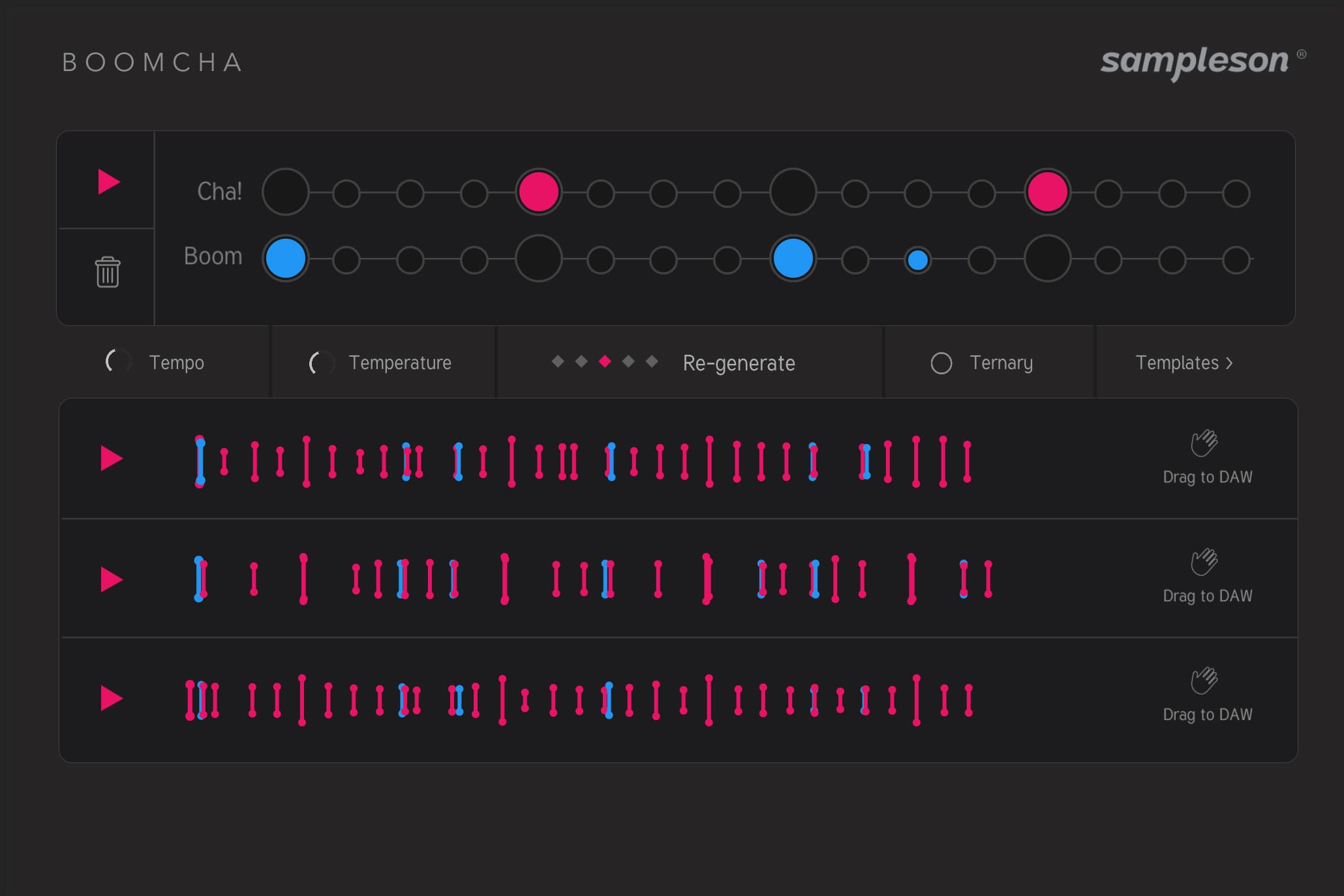Expand the Templates panel

pyautogui.click(x=1185, y=363)
